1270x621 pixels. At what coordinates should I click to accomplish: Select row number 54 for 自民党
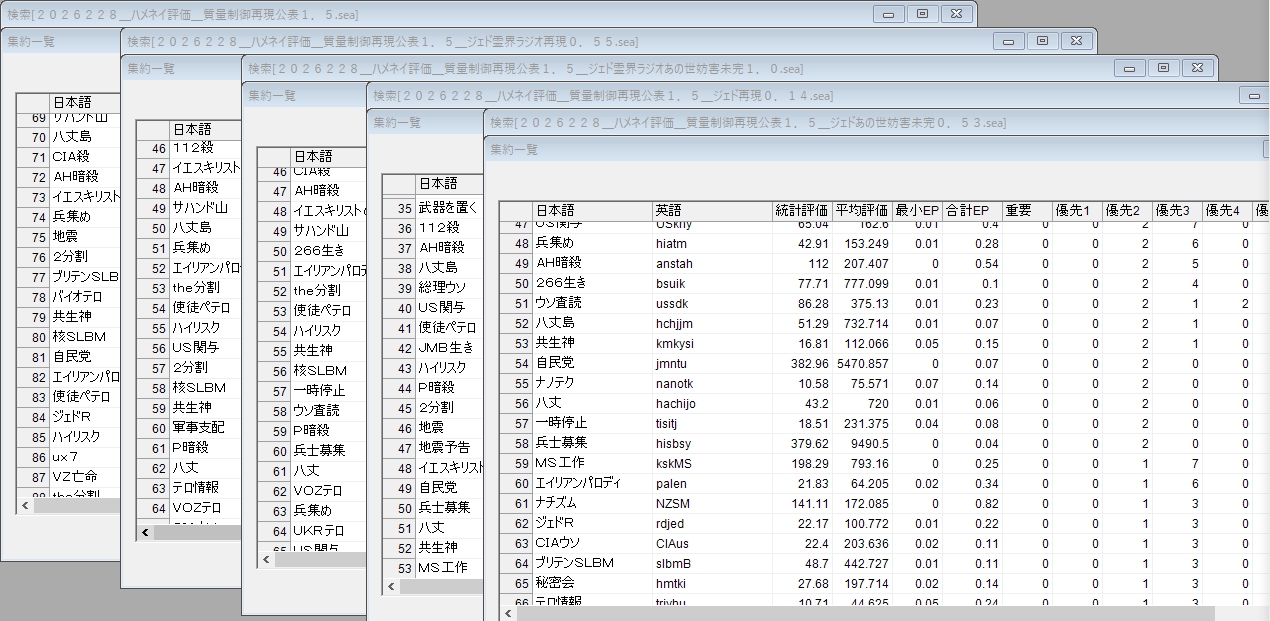point(518,363)
